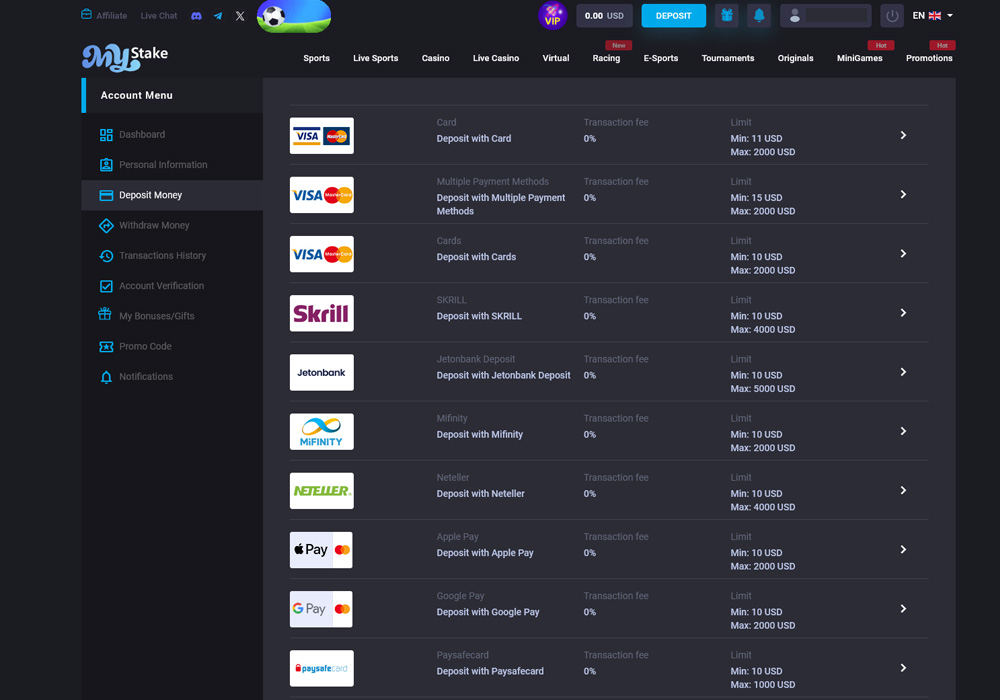Open the EN language dropdown
The height and width of the screenshot is (700, 1000).
pos(932,16)
